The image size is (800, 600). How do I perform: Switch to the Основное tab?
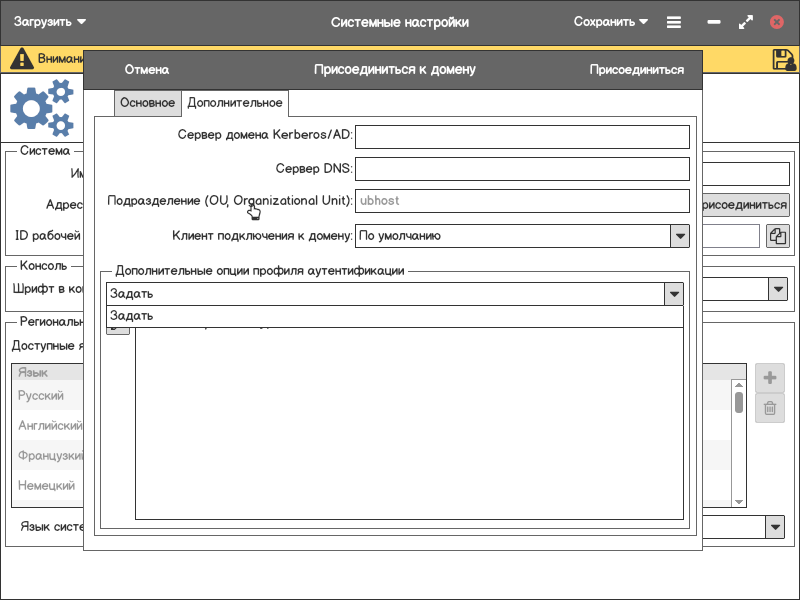[147, 103]
